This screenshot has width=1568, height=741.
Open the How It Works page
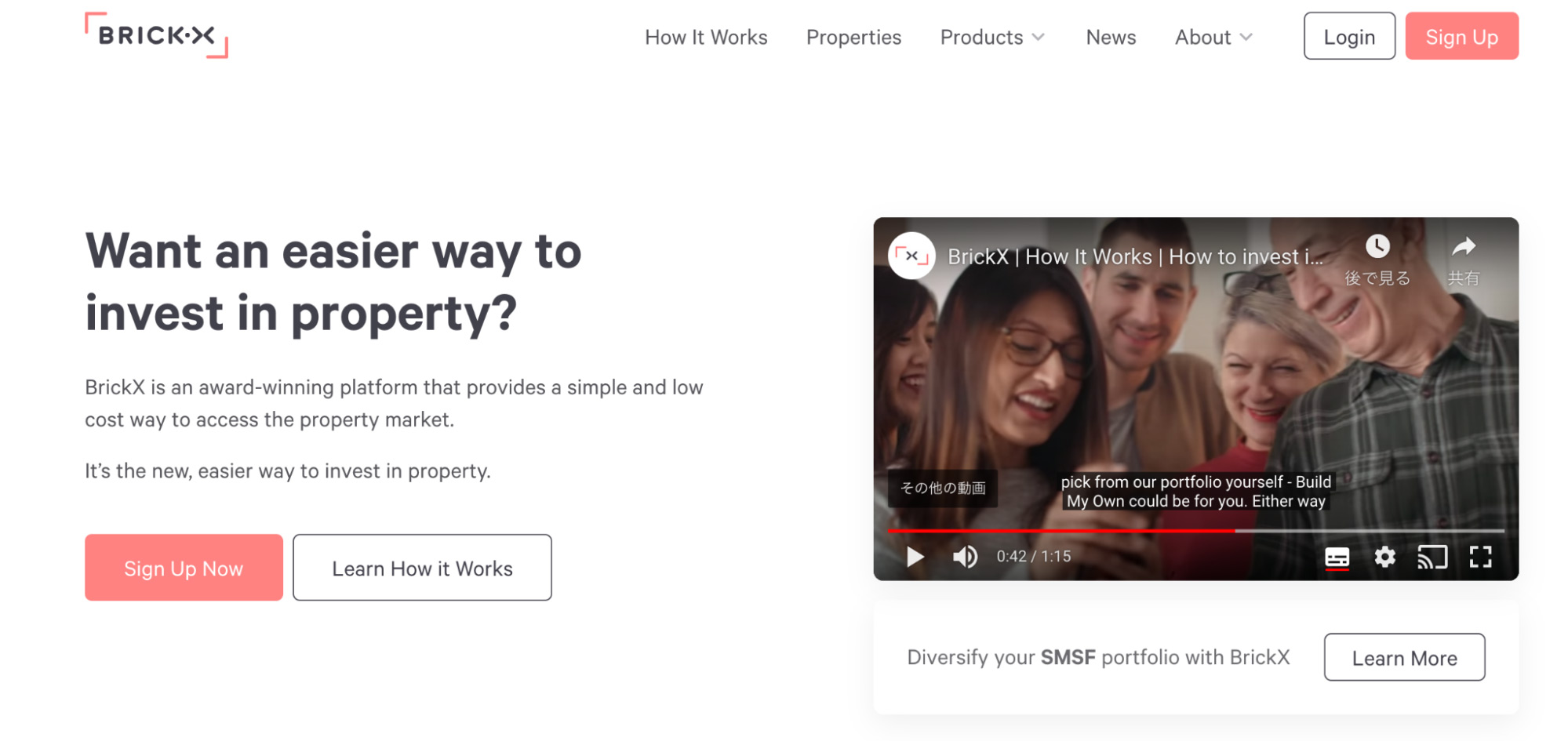tap(706, 37)
